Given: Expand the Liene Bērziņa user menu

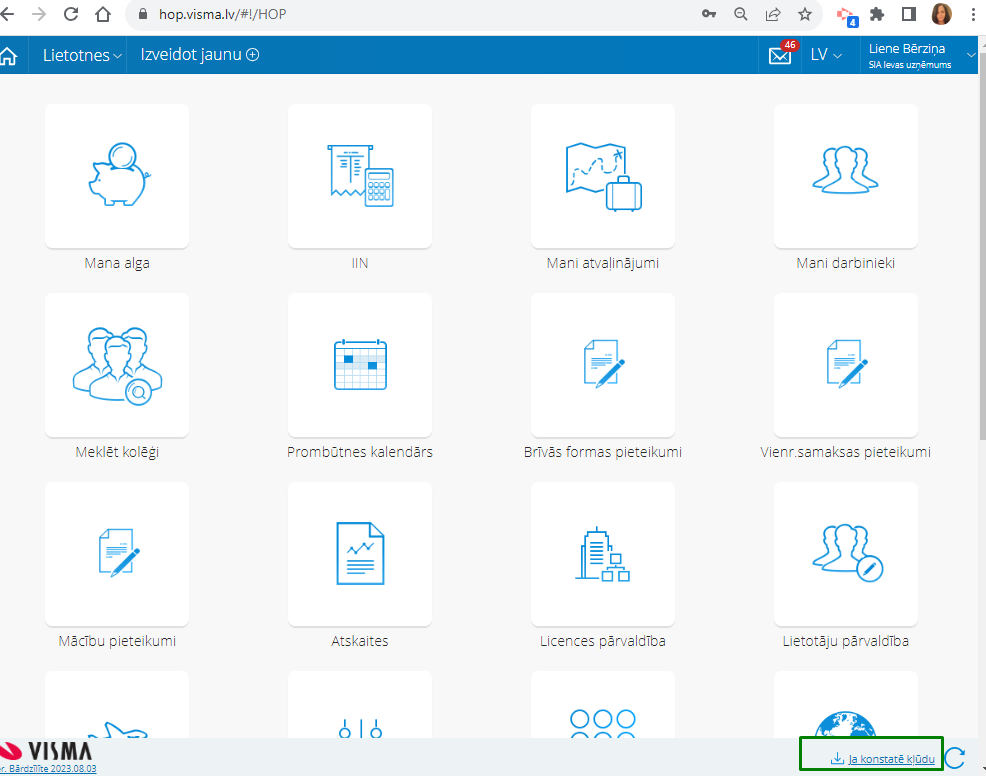Looking at the screenshot, I should click(x=921, y=55).
